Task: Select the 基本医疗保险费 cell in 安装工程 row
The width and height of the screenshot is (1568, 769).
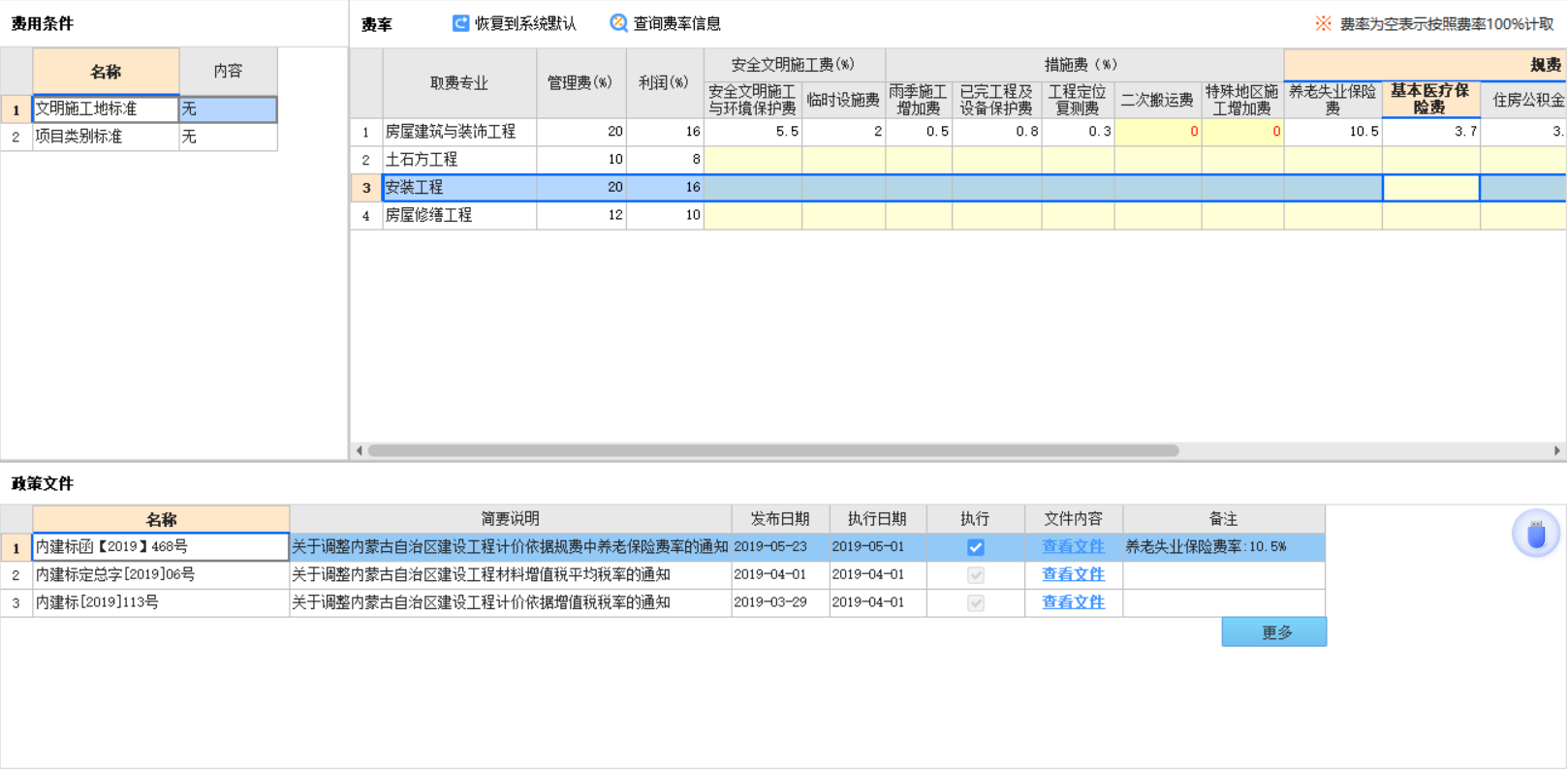Action: coord(1431,188)
